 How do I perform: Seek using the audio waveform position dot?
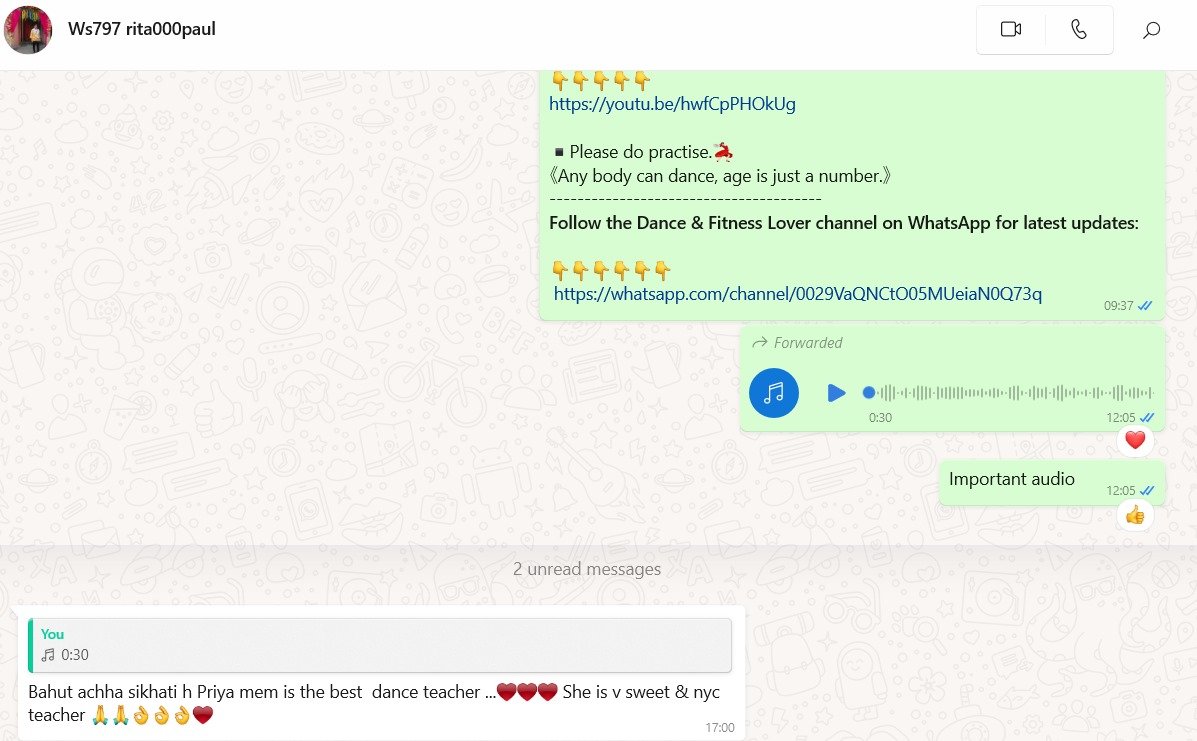[x=869, y=392]
